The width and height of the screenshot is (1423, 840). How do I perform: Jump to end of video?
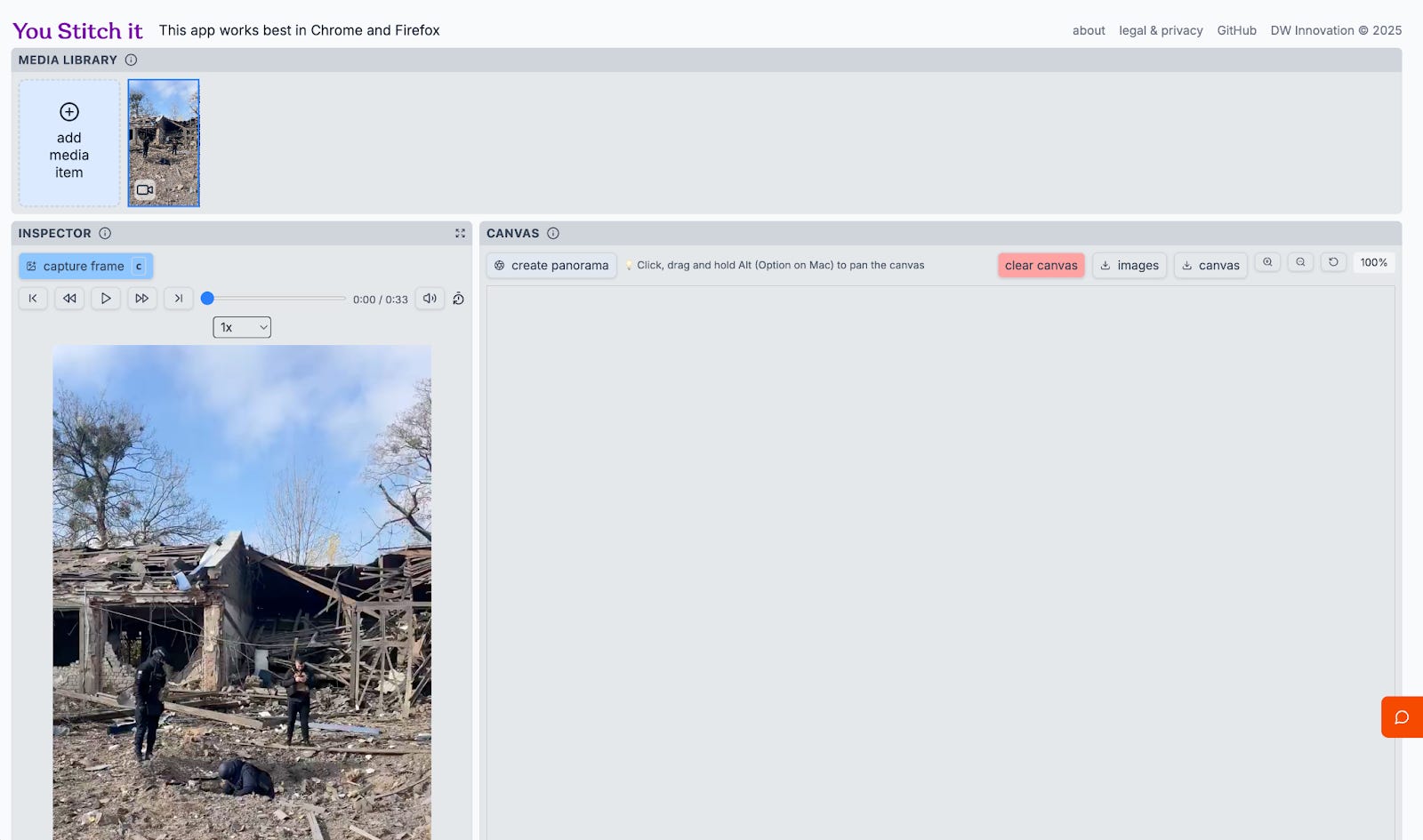179,299
